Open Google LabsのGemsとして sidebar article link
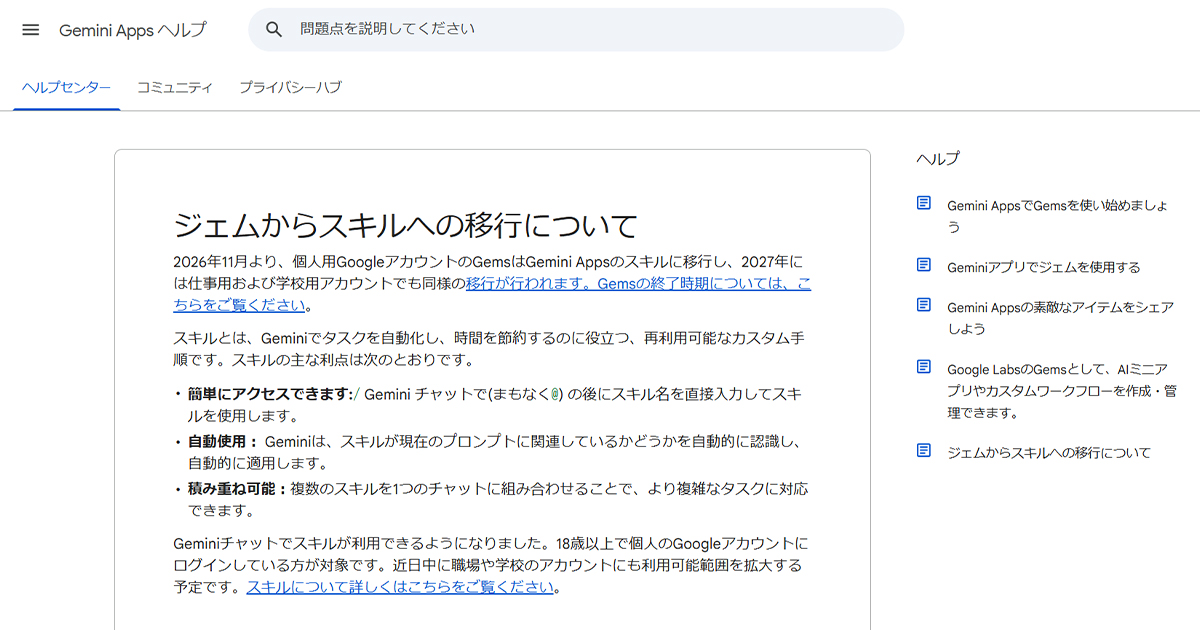This screenshot has height=630, width=1200. click(1061, 390)
